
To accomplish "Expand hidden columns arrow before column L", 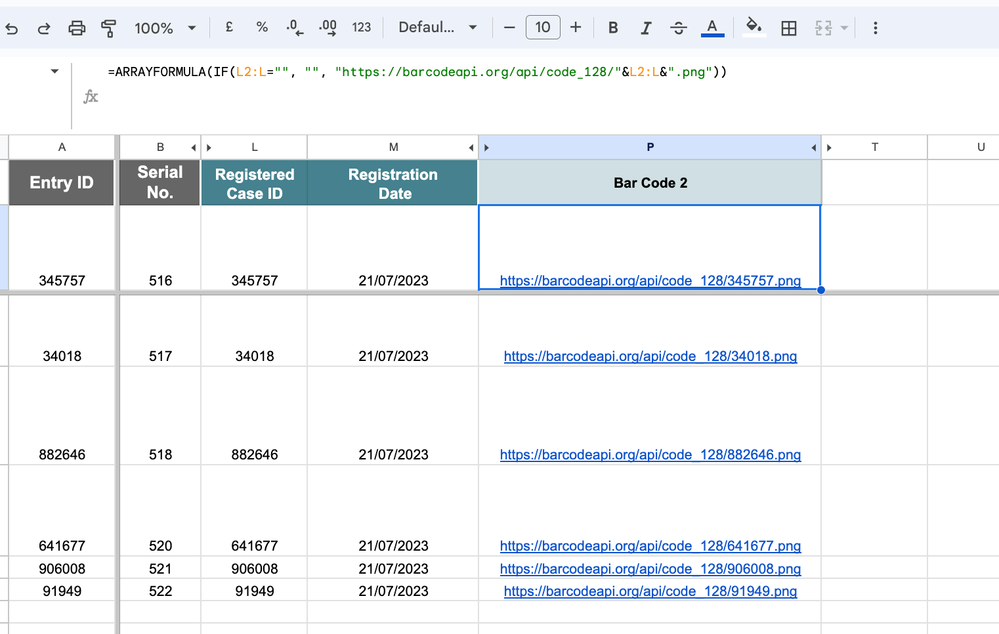I will click(x=209, y=148).
